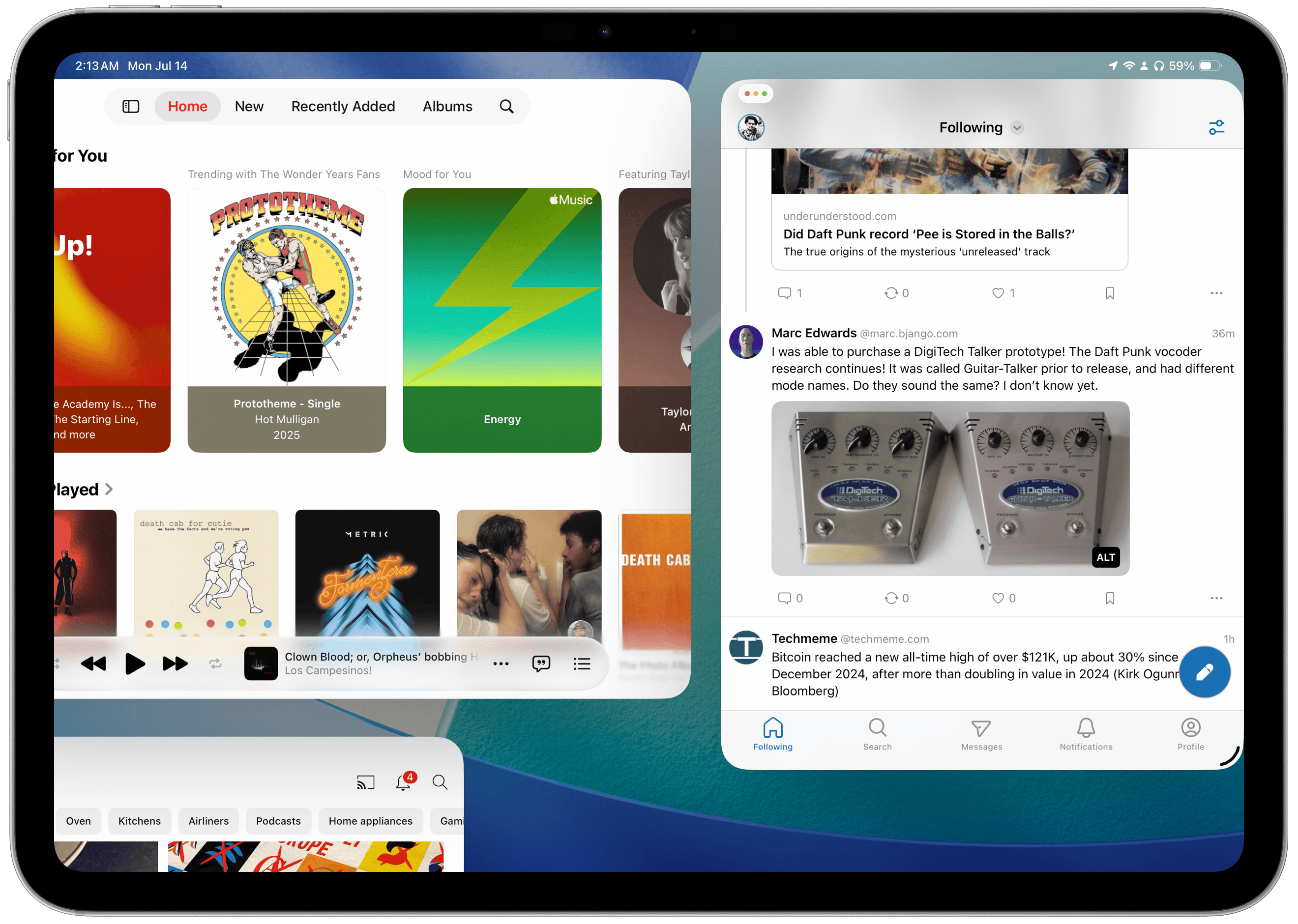The height and width of the screenshot is (924, 1298).
Task: Toggle the Music sidebar icon
Action: coord(131,106)
